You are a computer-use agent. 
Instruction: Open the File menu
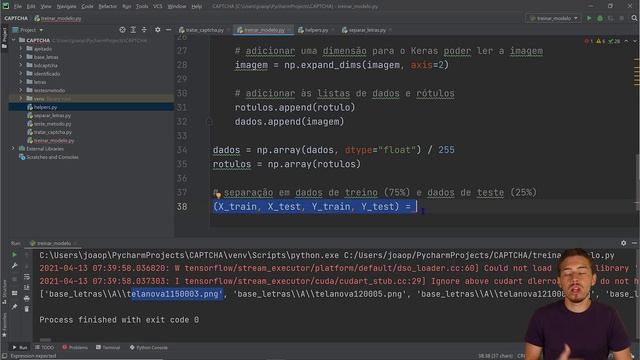18,7
